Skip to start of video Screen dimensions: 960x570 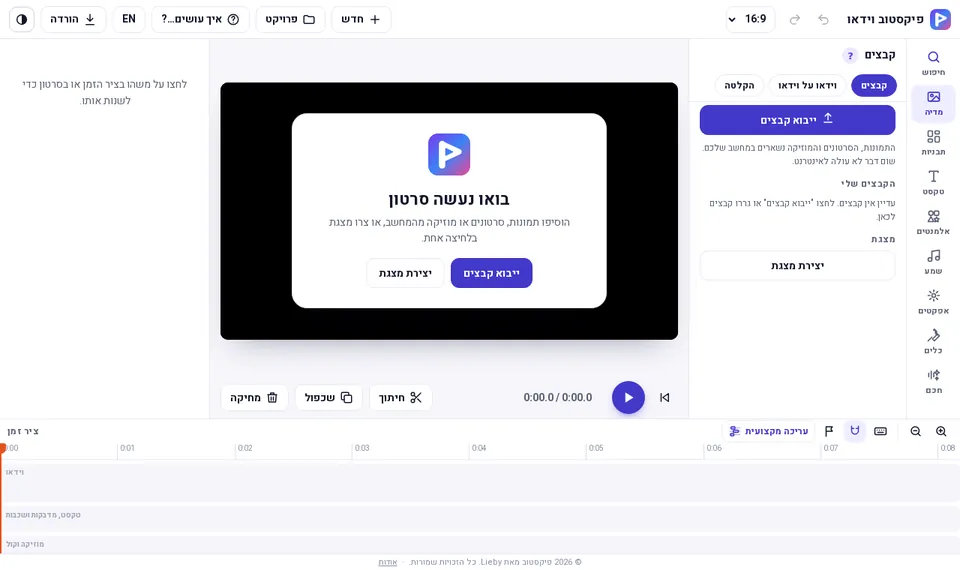[664, 397]
